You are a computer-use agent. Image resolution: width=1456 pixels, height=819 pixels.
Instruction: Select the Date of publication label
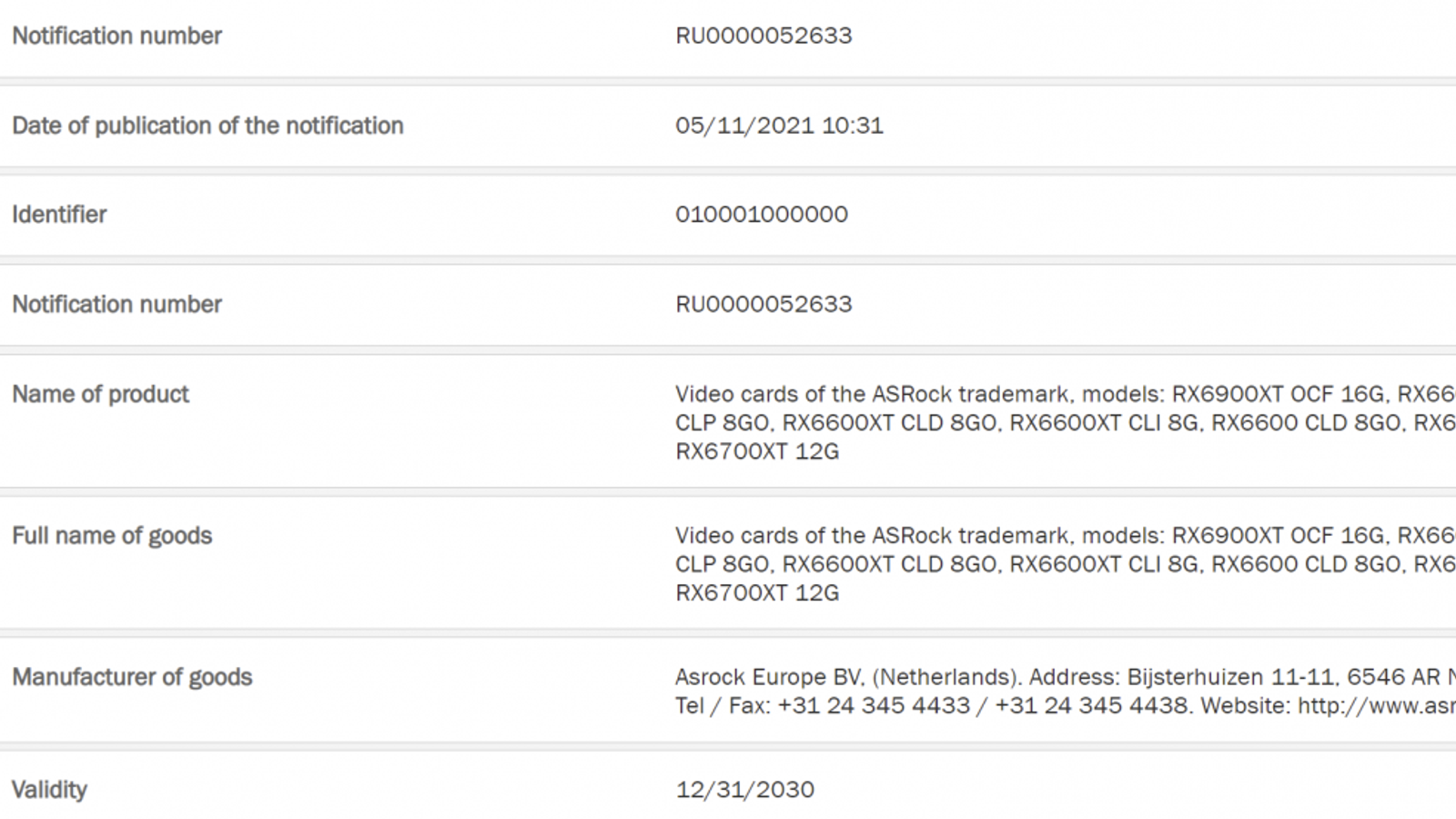[207, 126]
